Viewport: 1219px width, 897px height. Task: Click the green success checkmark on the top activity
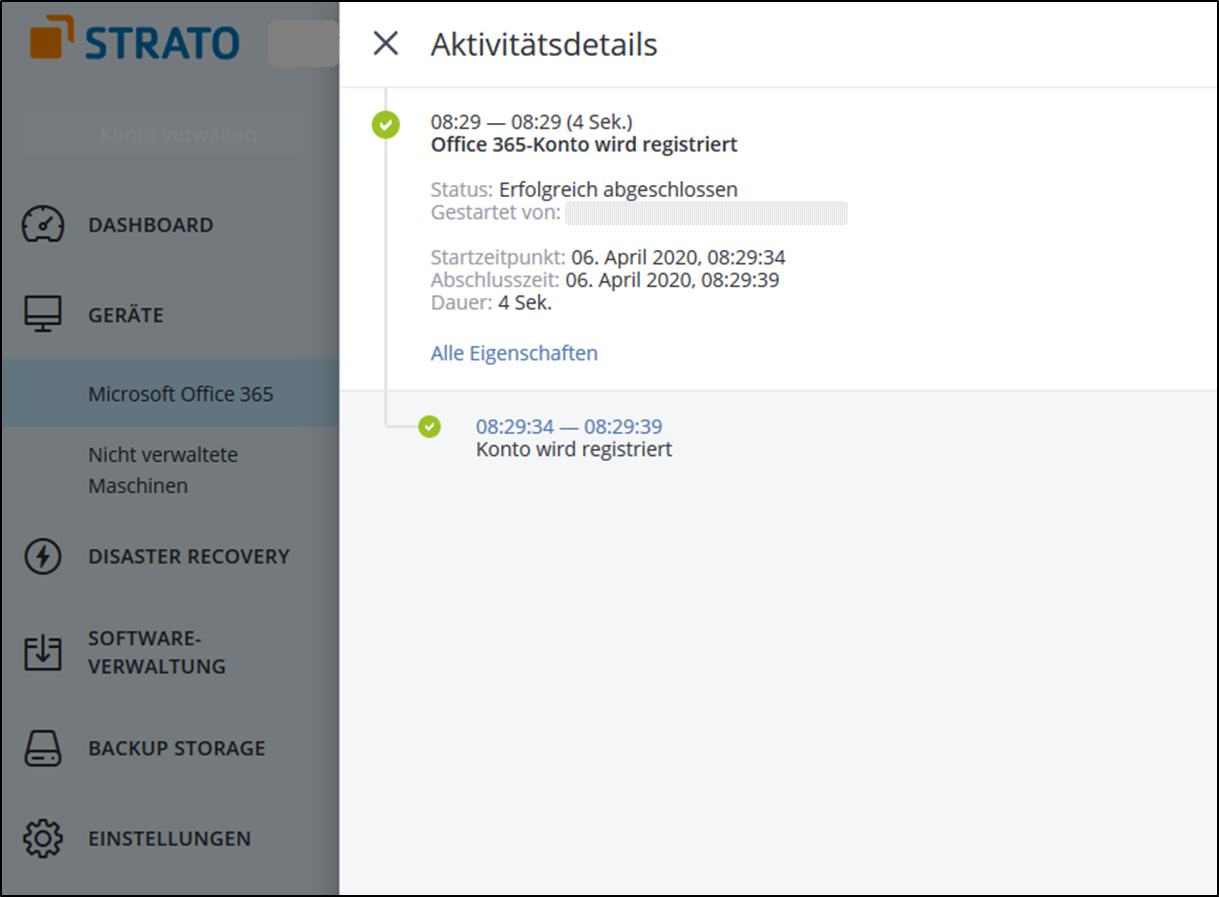[385, 125]
